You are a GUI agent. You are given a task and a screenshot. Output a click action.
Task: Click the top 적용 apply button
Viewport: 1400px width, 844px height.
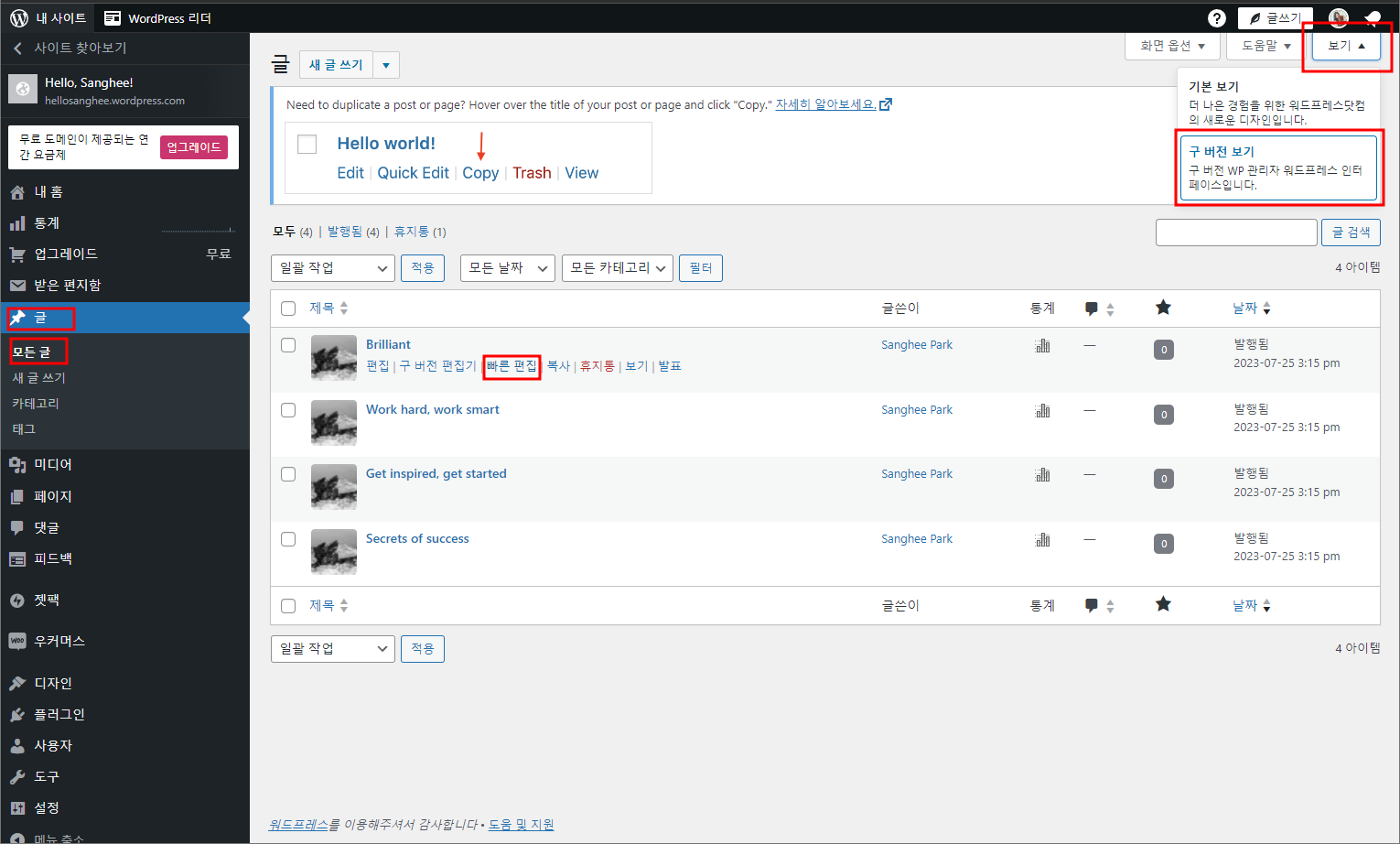tap(423, 268)
